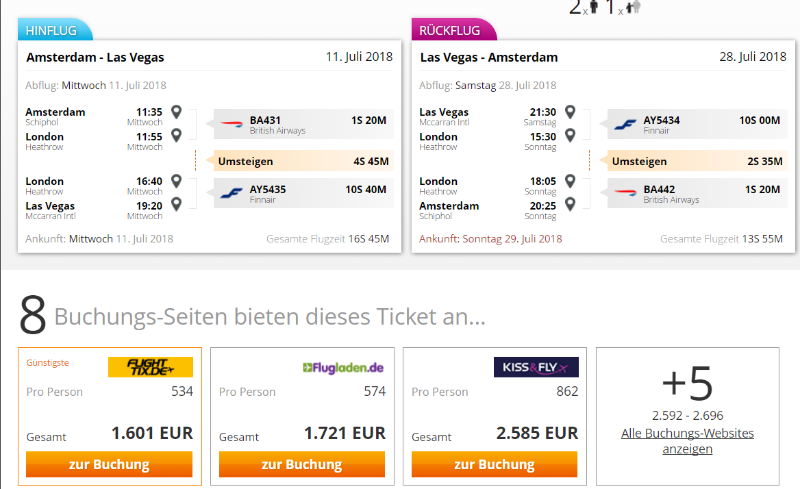The width and height of the screenshot is (800, 489).
Task: Open Alle Buchungs-Websites anzeigen link
Action: click(687, 441)
